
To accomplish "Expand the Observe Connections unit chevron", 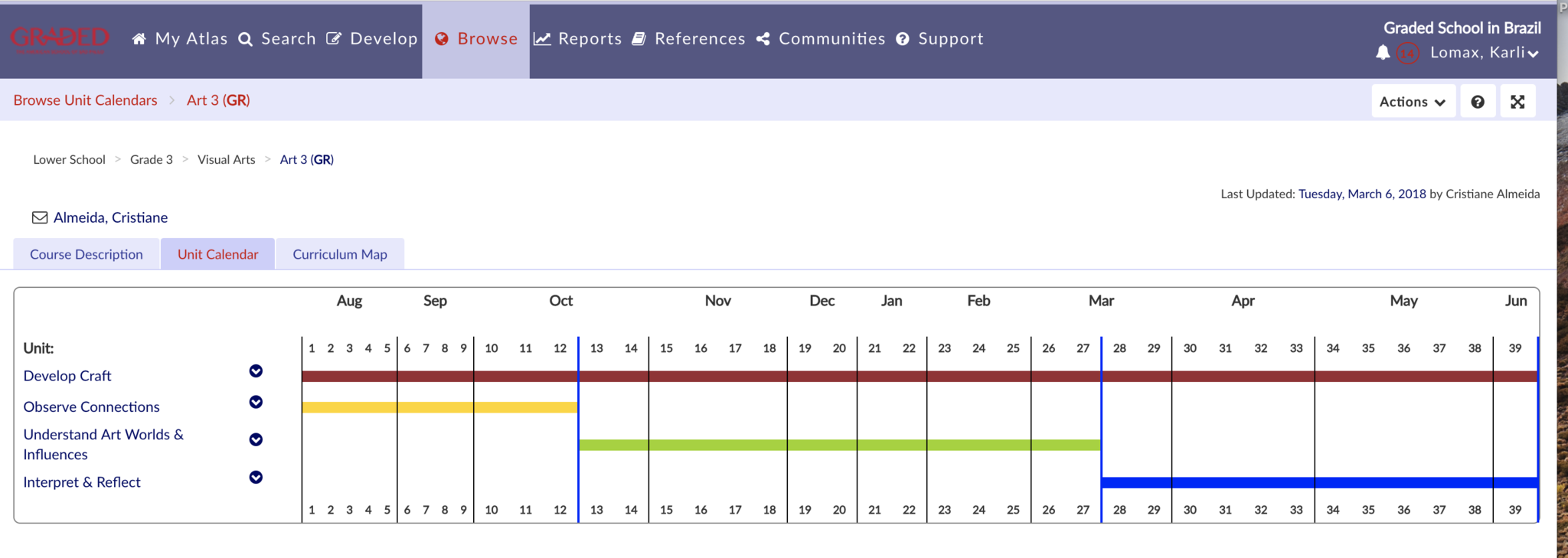I will (256, 403).
